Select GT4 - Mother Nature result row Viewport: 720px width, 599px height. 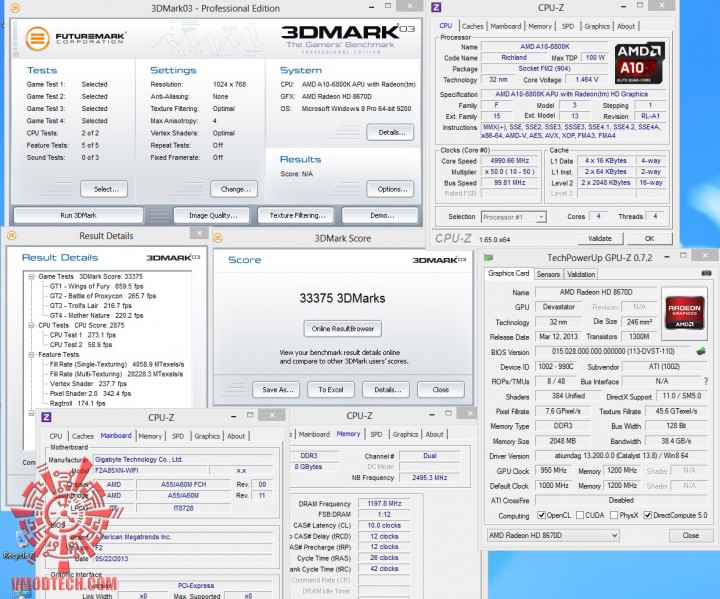tap(96, 316)
